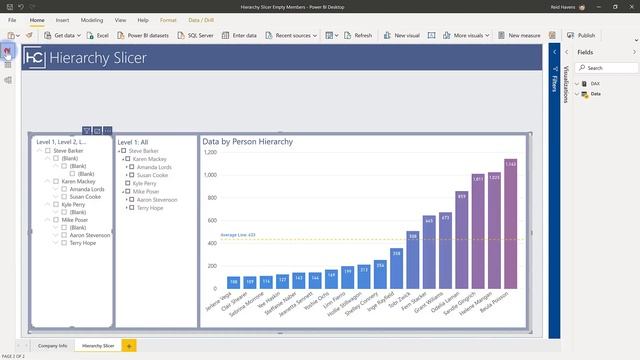
Task: Open More options ellipsis above the slicer
Action: point(107,131)
